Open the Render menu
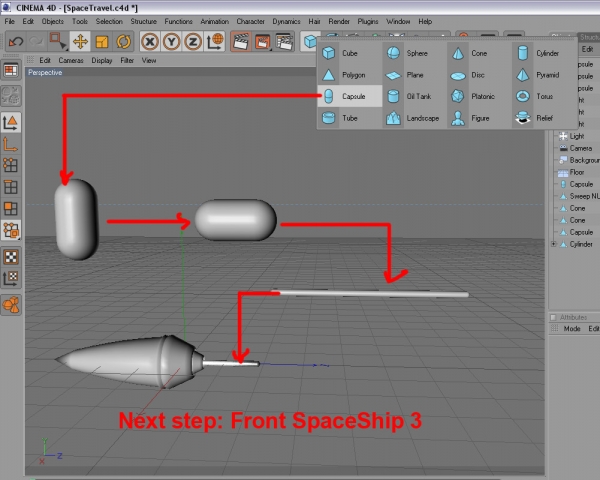600x480 pixels. pyautogui.click(x=339, y=21)
